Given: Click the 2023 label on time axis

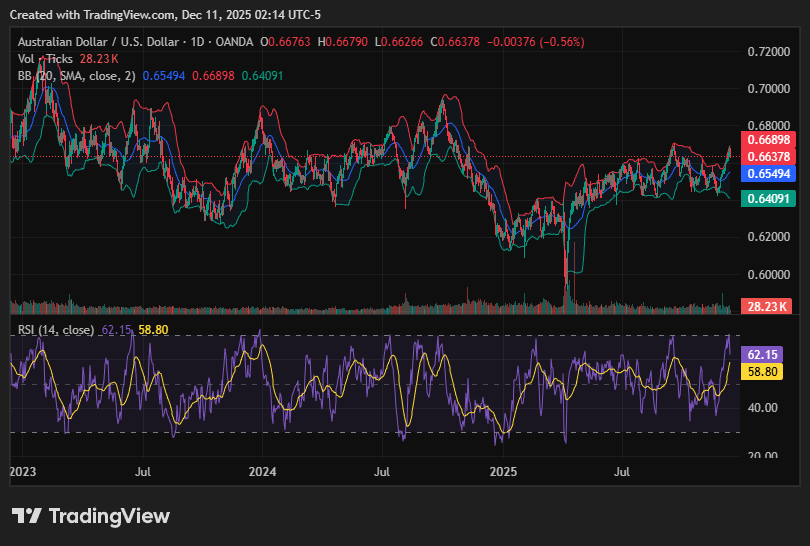Looking at the screenshot, I should [x=23, y=470].
